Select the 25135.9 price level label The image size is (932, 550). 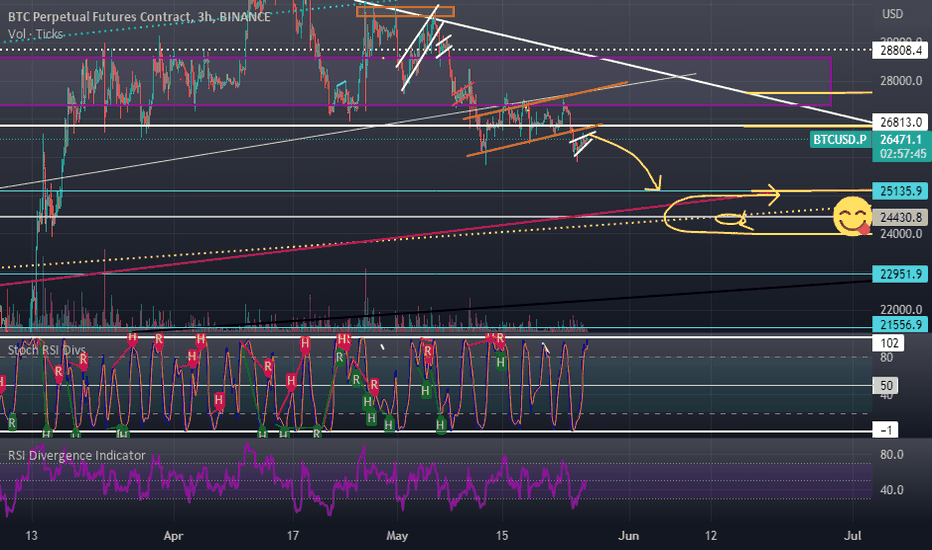point(901,191)
